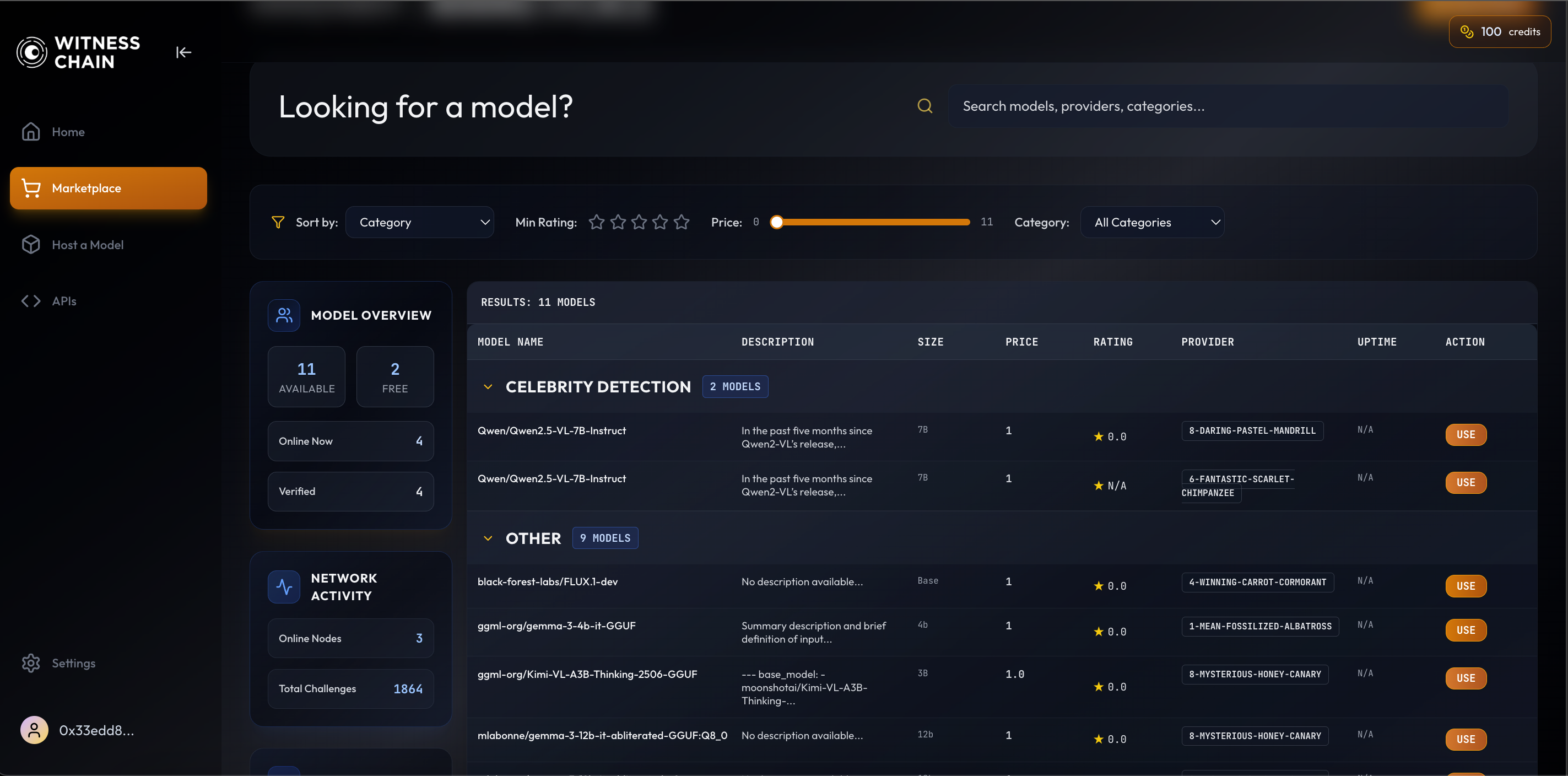Click the filter funnel icon
The width and height of the screenshot is (1568, 776).
tap(278, 222)
